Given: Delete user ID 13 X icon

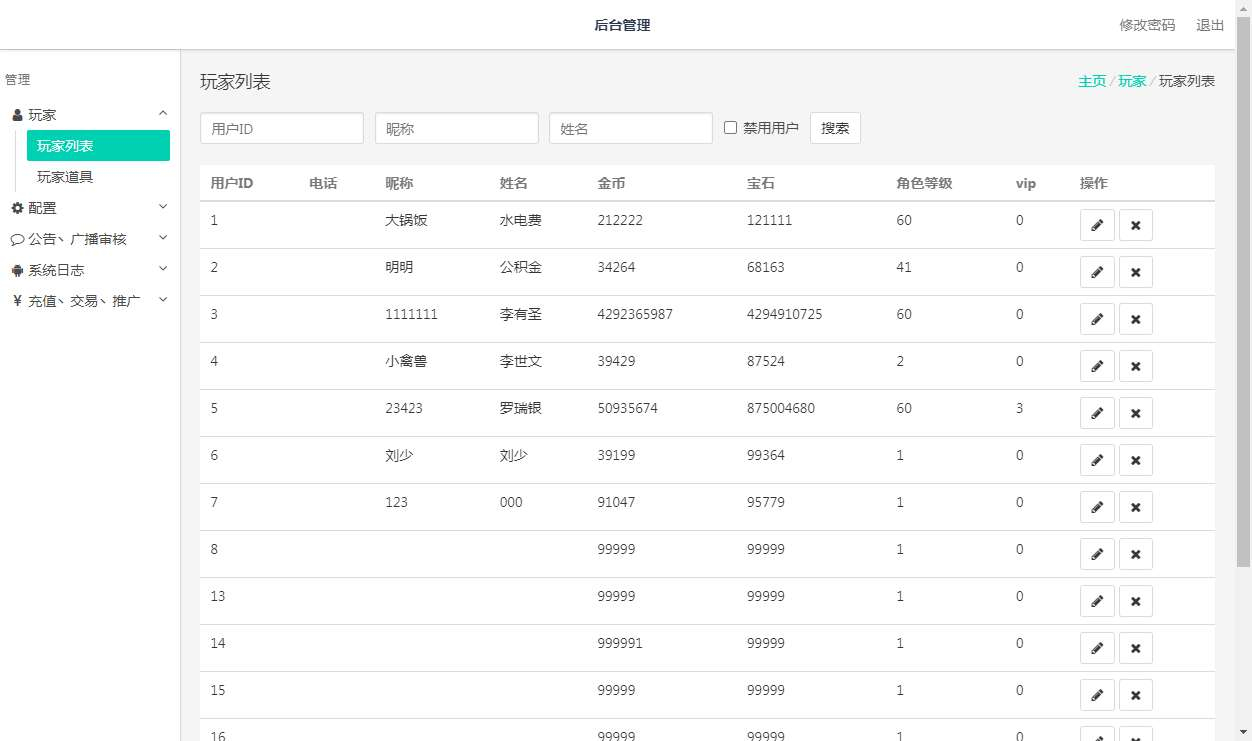Looking at the screenshot, I should [x=1136, y=601].
